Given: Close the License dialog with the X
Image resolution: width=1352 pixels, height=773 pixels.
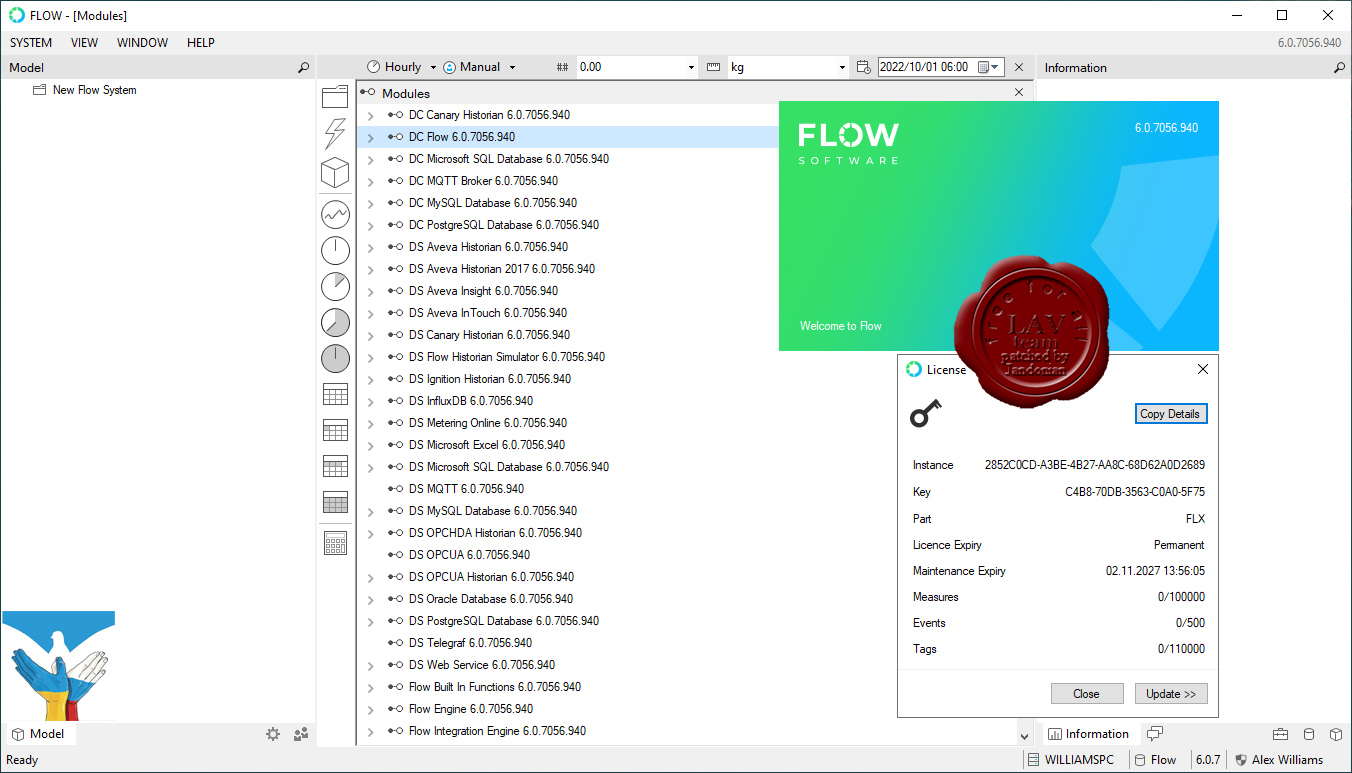Looking at the screenshot, I should click(x=1203, y=369).
